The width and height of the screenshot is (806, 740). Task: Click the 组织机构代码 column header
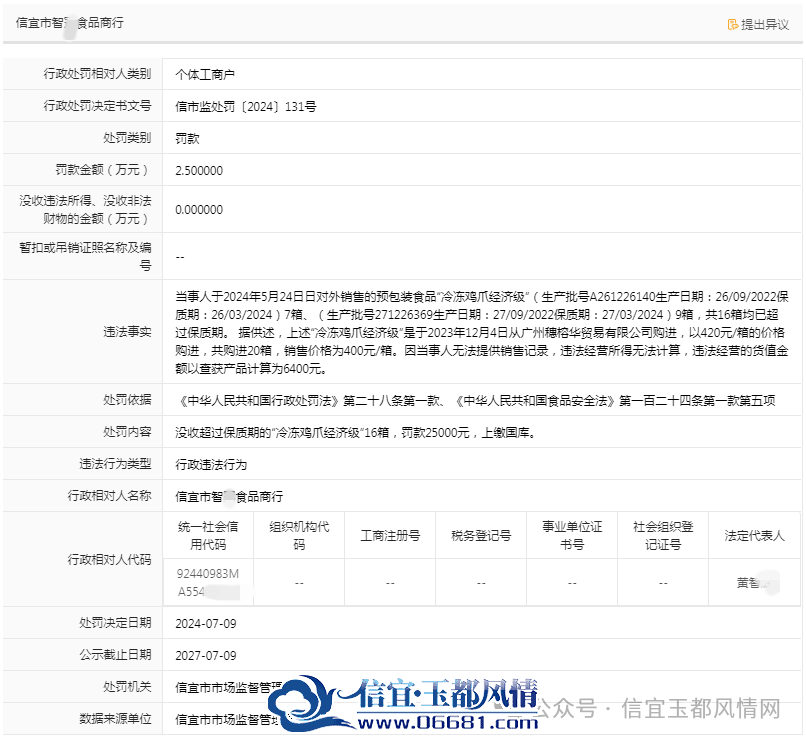pyautogui.click(x=299, y=535)
